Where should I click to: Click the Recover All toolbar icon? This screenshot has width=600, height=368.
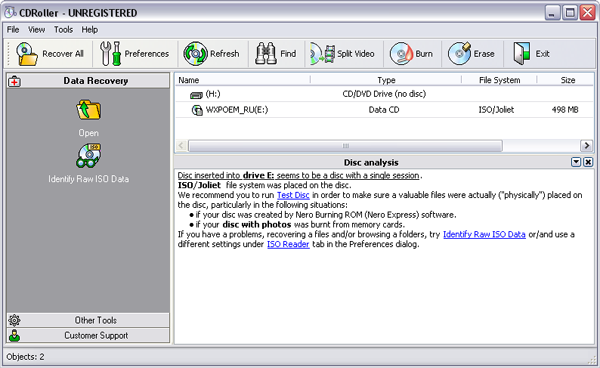pos(26,54)
